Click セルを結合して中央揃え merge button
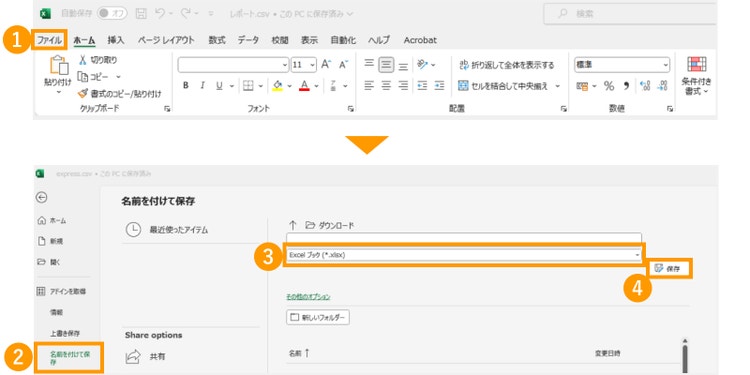Image resolution: width=750 pixels, height=375 pixels. click(x=502, y=86)
